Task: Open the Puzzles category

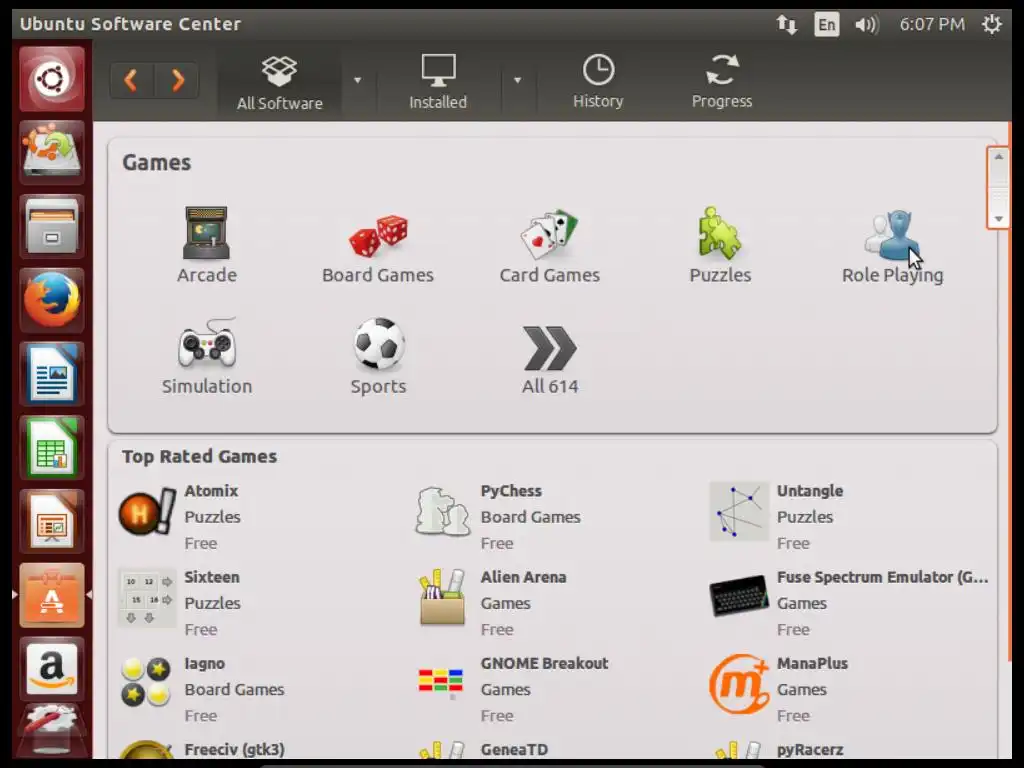Action: pos(720,246)
